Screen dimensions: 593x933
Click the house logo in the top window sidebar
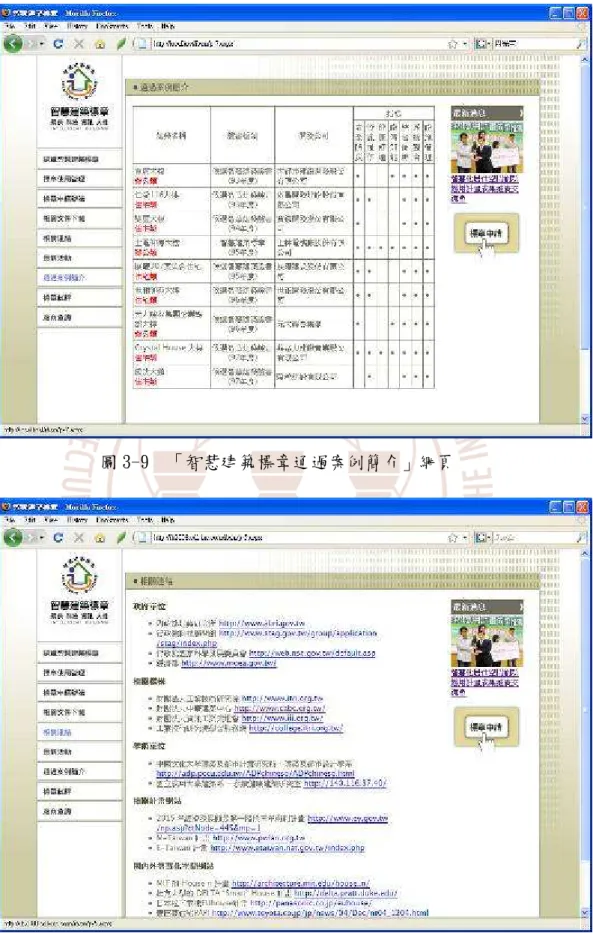[x=79, y=81]
